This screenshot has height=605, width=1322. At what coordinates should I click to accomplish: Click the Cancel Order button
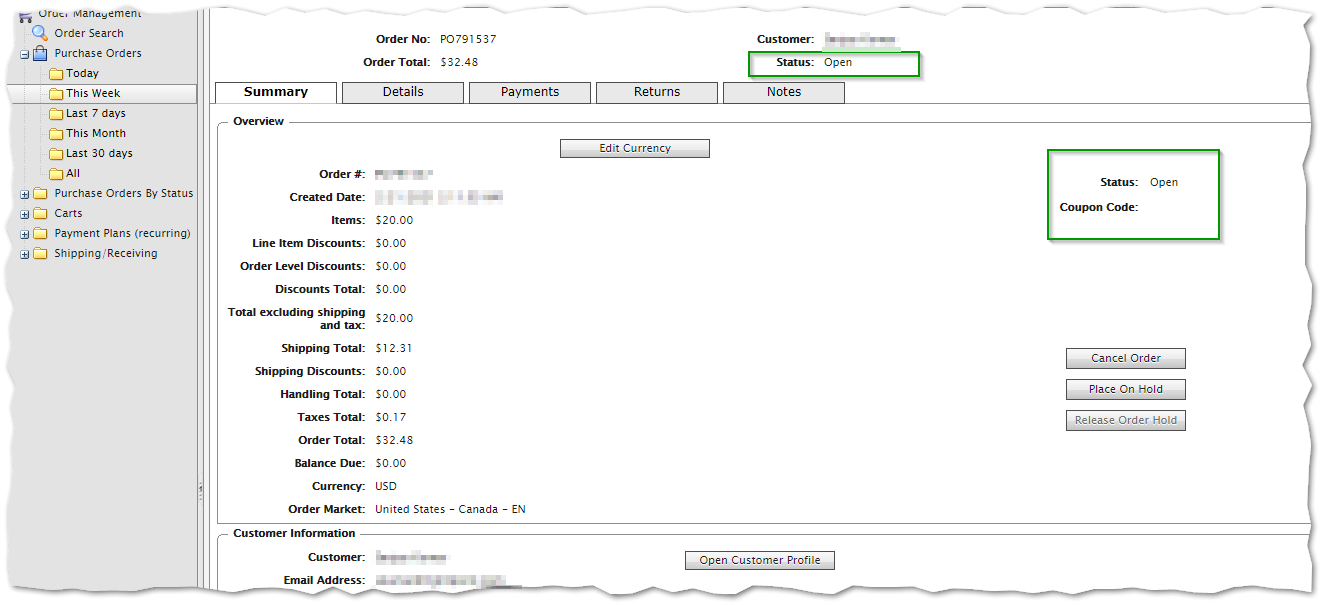[x=1126, y=358]
